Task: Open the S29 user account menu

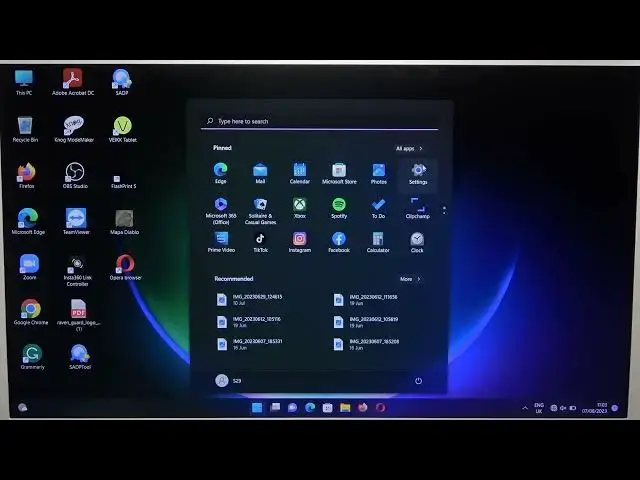Action: point(228,380)
